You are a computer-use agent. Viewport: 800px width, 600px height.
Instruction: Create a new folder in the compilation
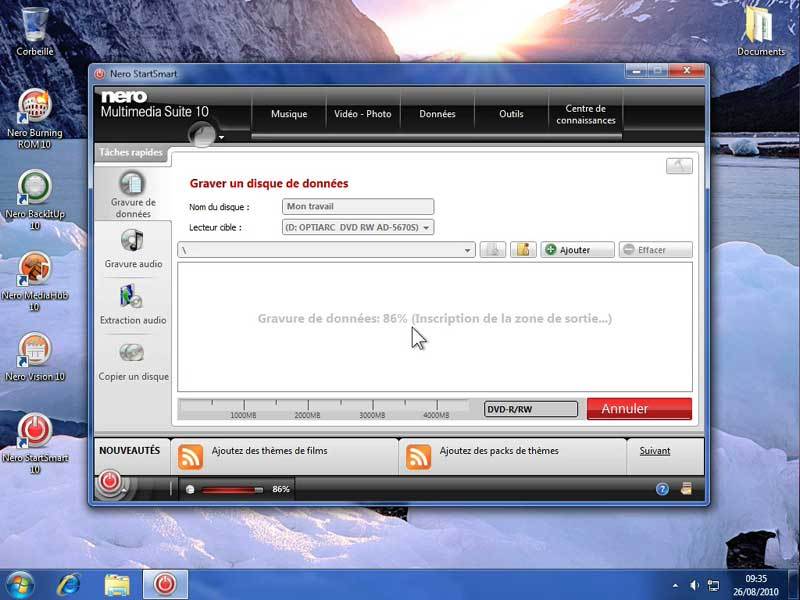[x=523, y=249]
